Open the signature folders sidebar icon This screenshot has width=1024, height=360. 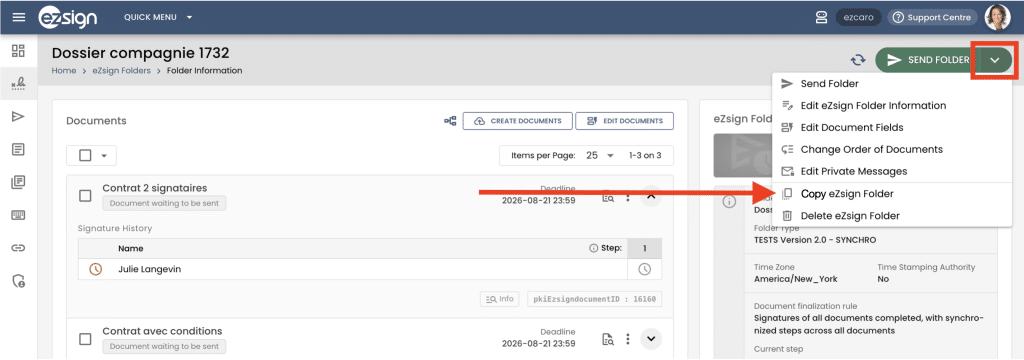coord(18,84)
